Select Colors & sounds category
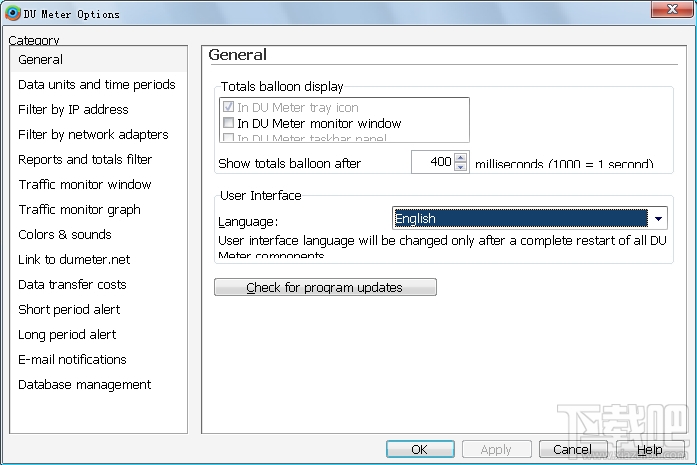 point(64,235)
